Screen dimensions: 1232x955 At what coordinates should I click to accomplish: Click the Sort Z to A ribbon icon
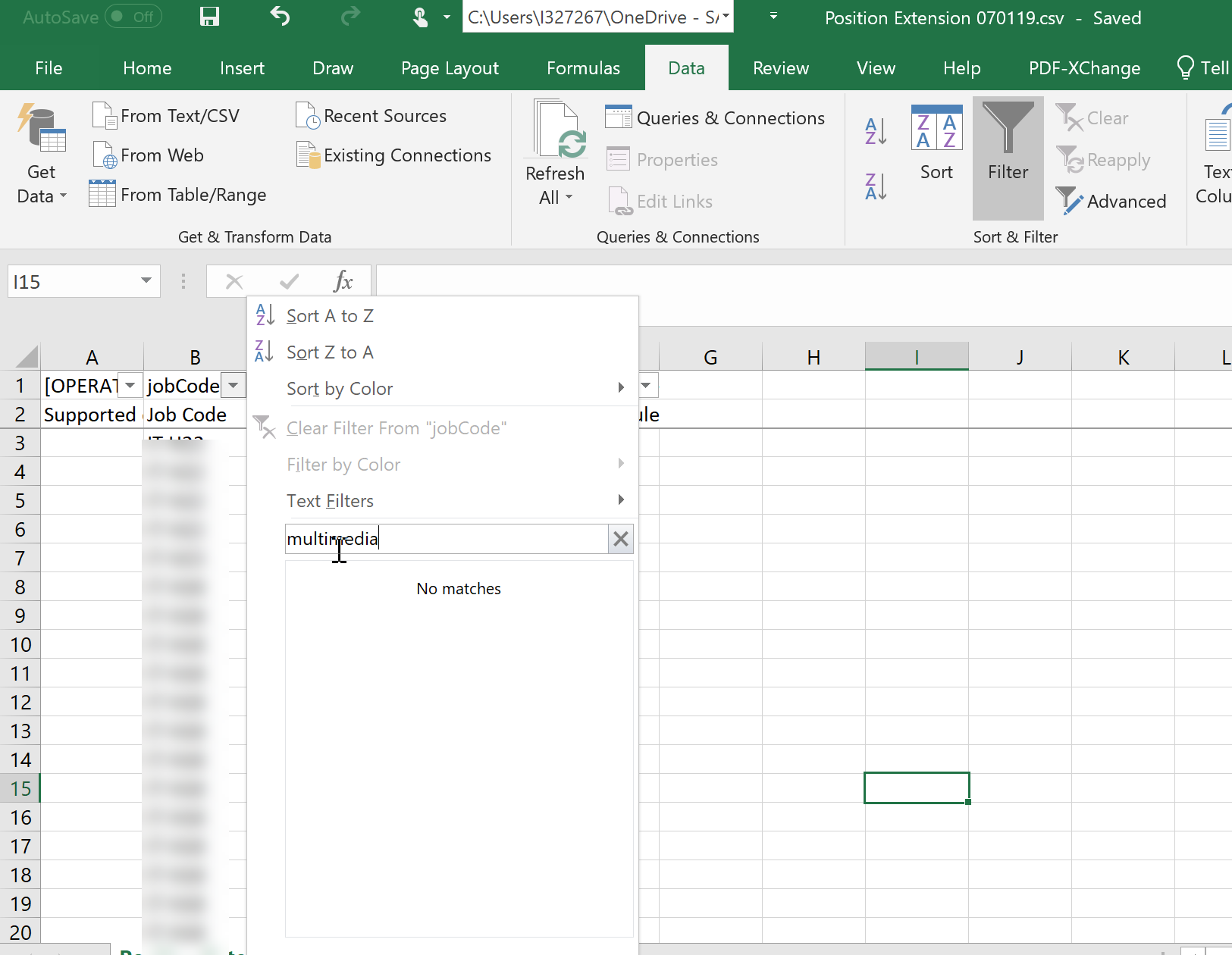tap(876, 186)
